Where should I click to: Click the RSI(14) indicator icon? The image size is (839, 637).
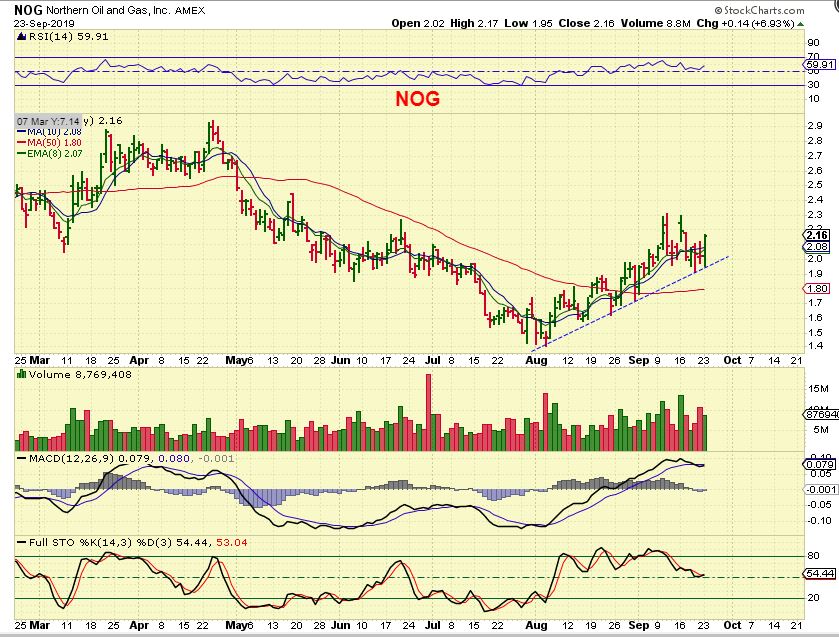(x=21, y=36)
